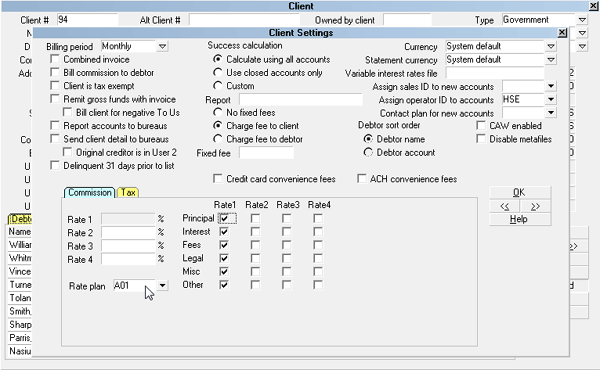Expand the Rate plan dropdown arrow

[162, 285]
